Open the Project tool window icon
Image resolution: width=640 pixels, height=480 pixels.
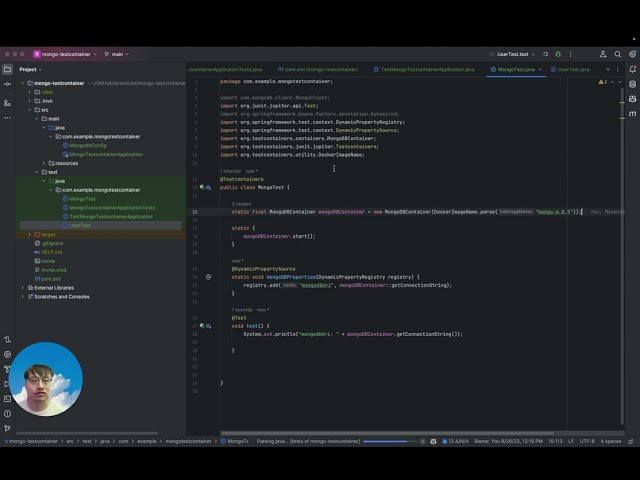click(7, 69)
